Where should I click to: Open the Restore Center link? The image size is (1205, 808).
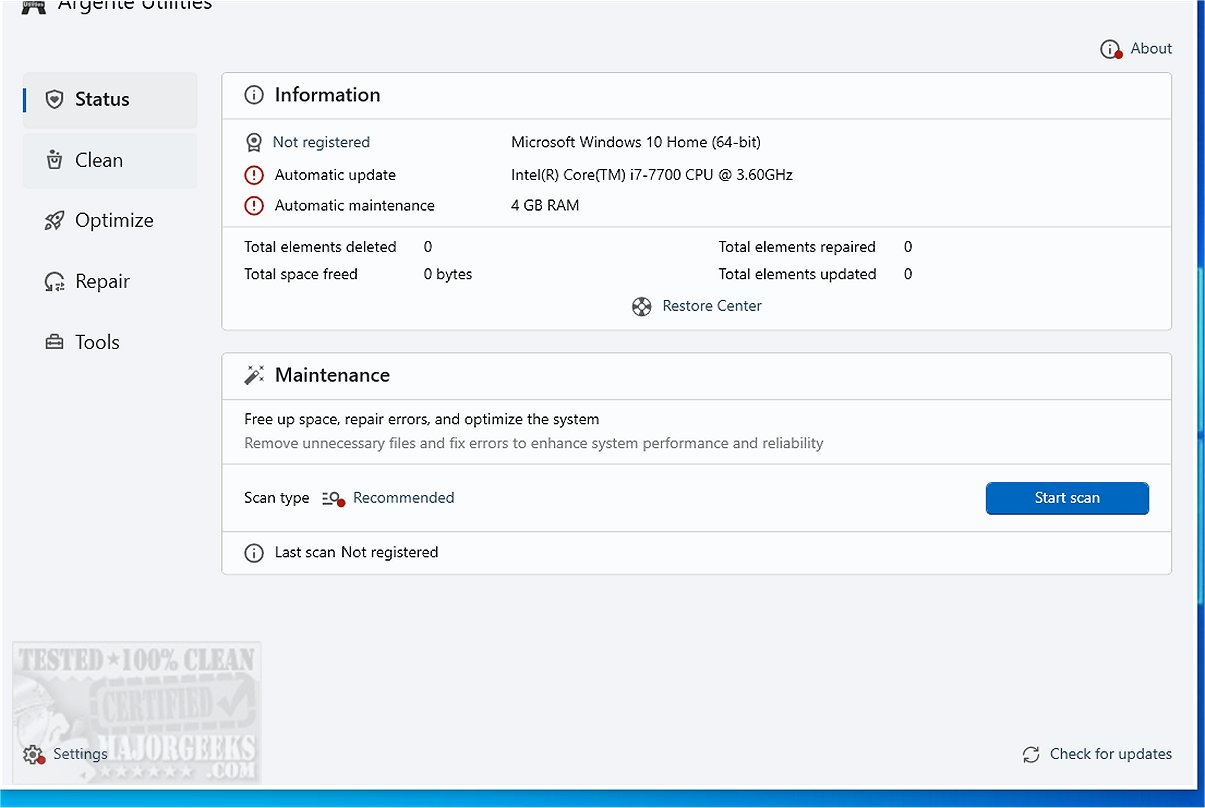click(x=712, y=306)
